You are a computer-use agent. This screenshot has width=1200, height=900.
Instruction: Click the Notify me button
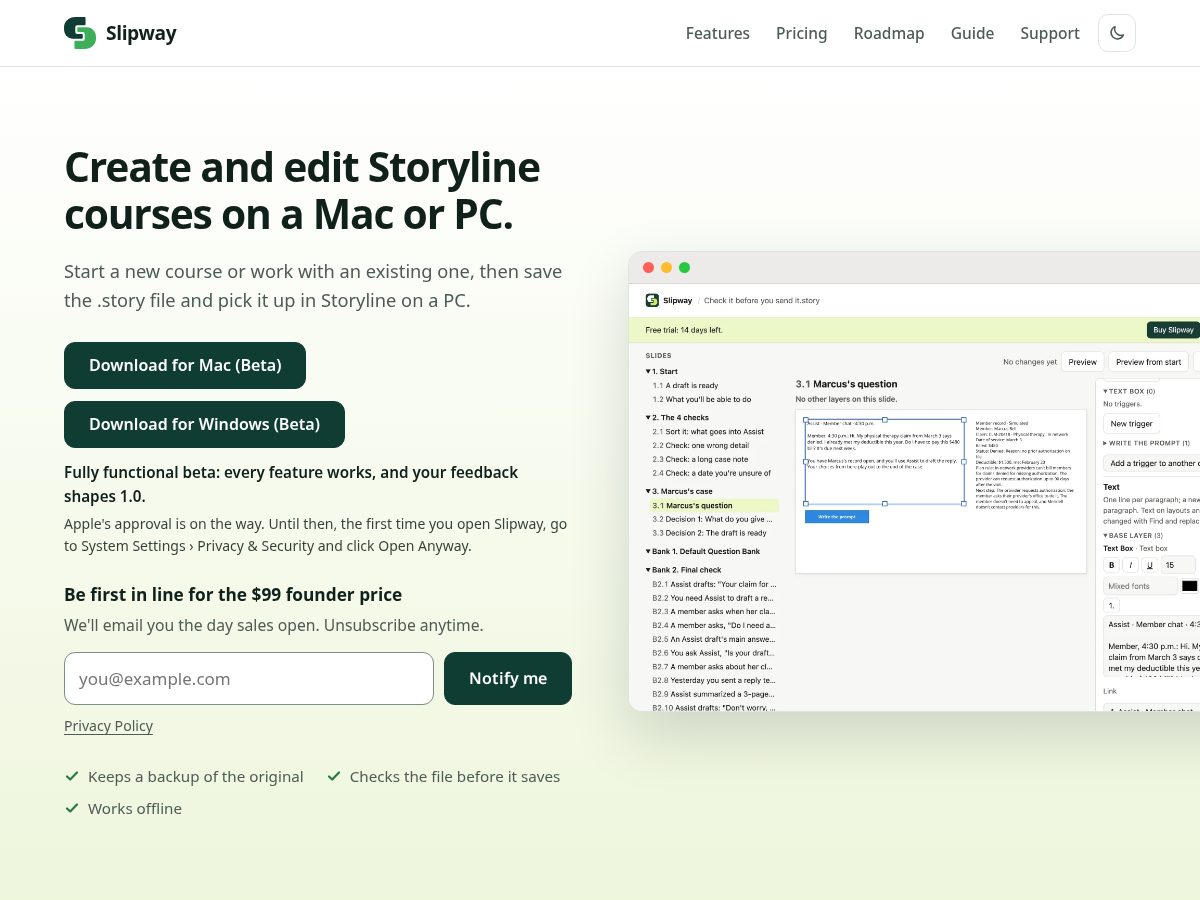pos(508,678)
